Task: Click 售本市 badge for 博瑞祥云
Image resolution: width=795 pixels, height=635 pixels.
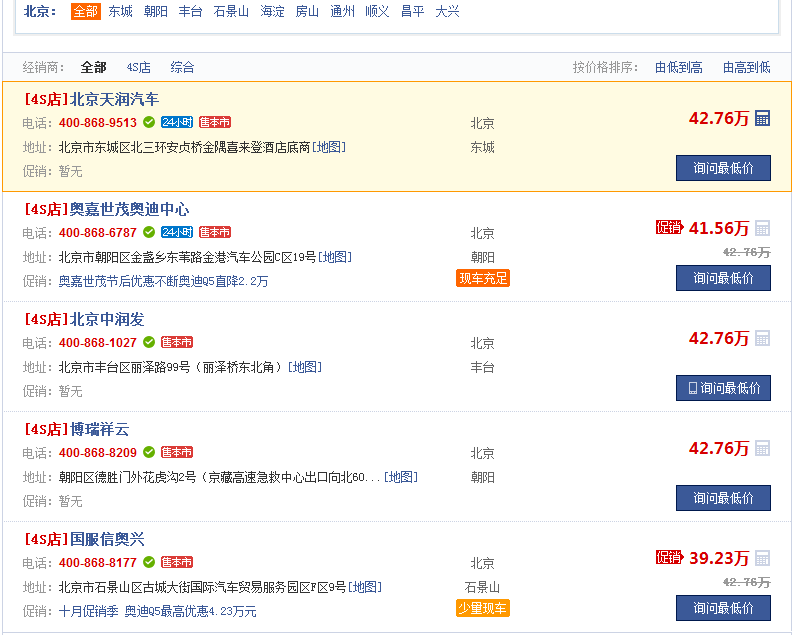Action: [177, 452]
